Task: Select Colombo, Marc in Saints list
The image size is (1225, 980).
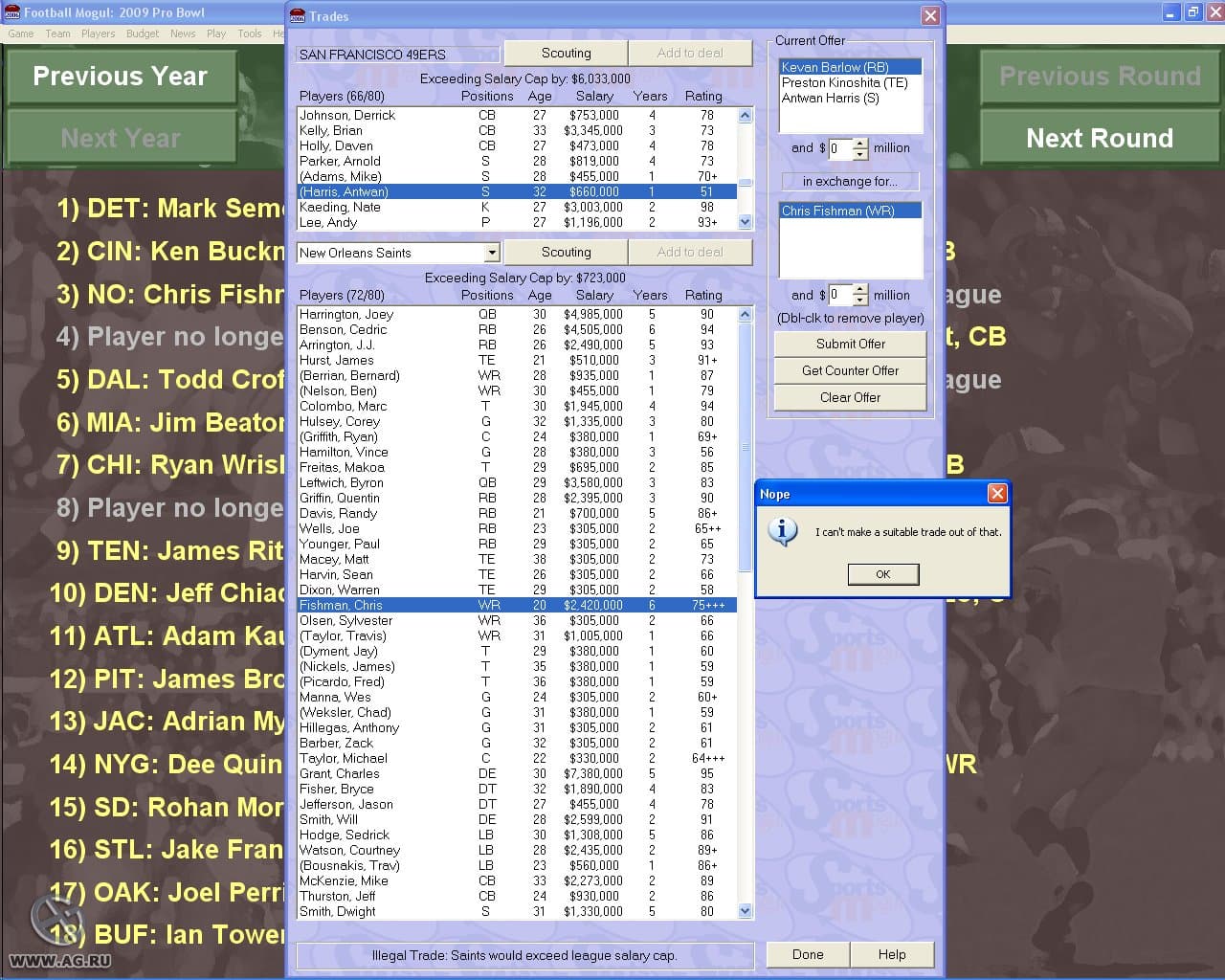Action: click(x=517, y=406)
